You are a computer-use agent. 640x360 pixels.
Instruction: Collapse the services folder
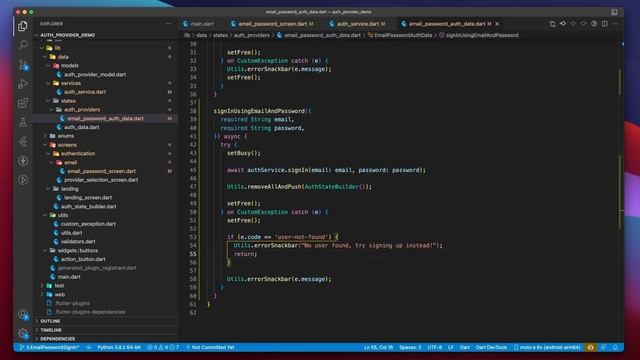[x=71, y=83]
